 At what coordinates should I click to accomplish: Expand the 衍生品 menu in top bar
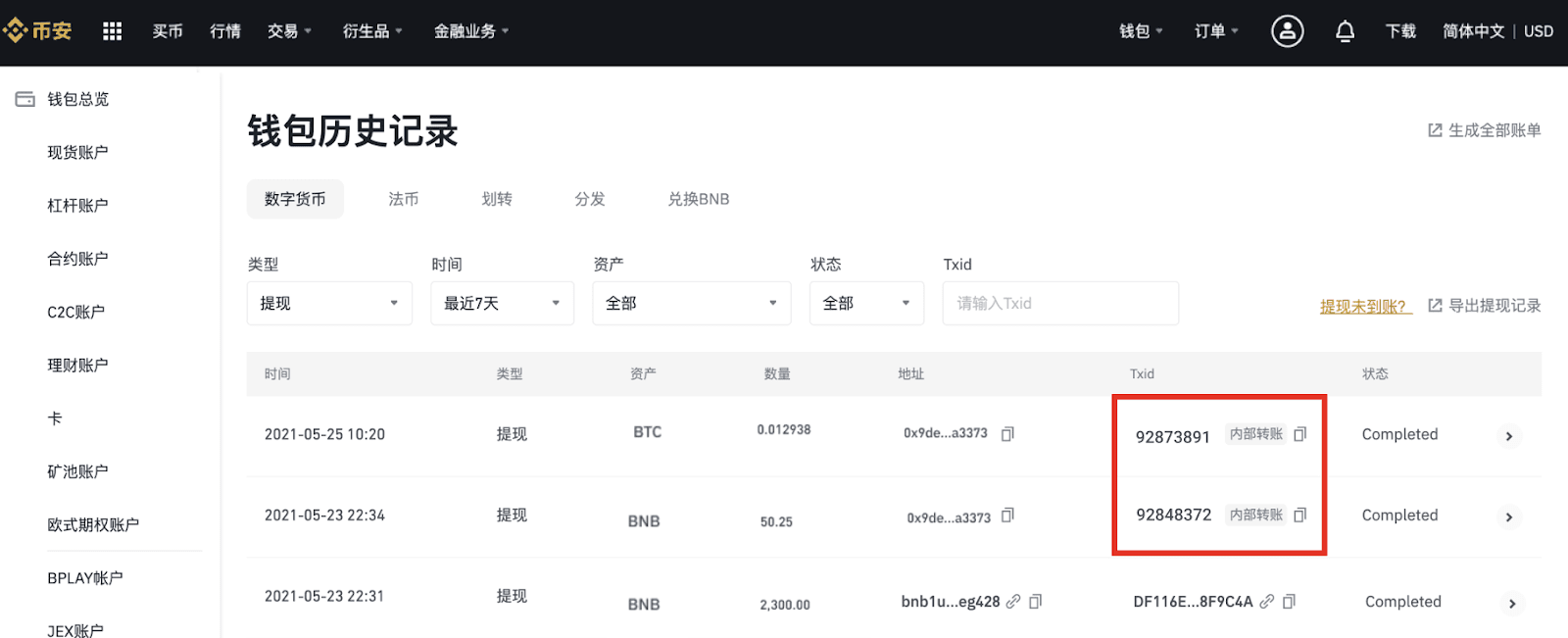(372, 31)
